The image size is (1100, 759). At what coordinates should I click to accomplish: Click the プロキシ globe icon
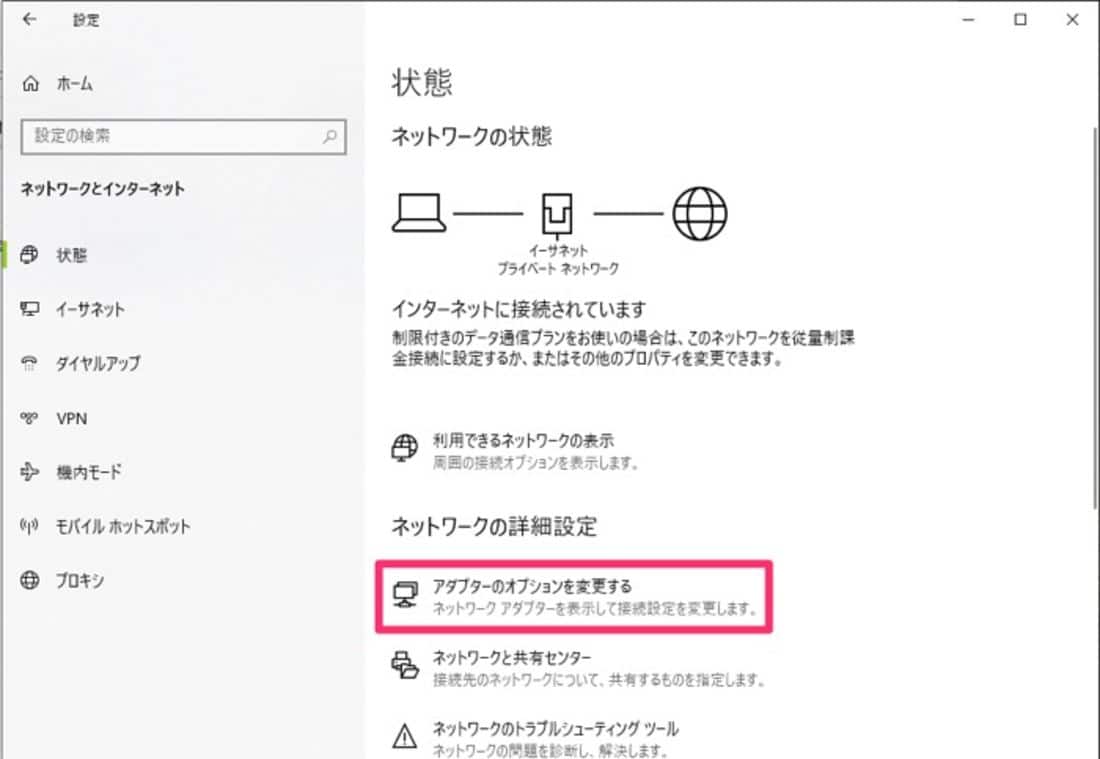pyautogui.click(x=29, y=580)
